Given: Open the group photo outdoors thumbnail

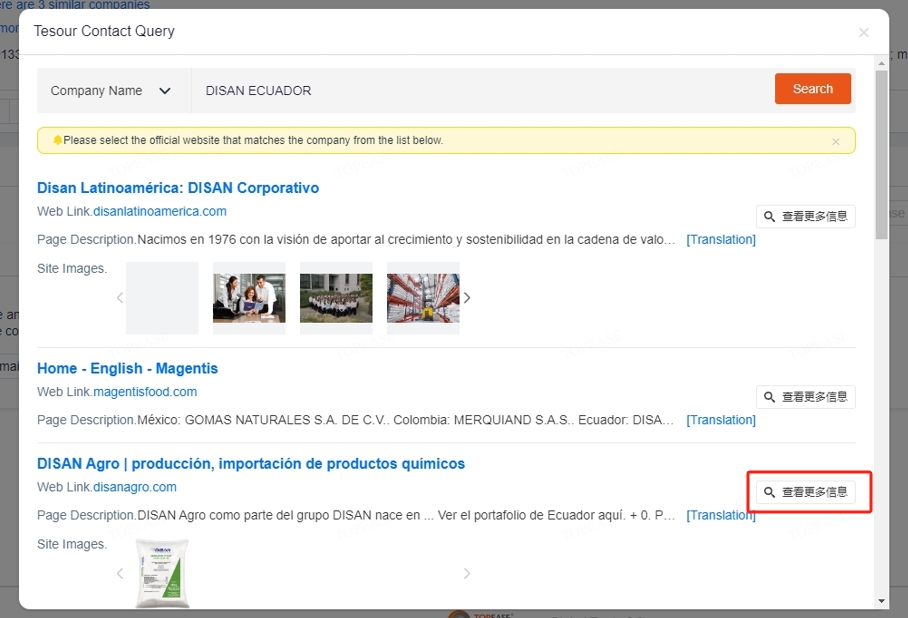Looking at the screenshot, I should coord(336,298).
